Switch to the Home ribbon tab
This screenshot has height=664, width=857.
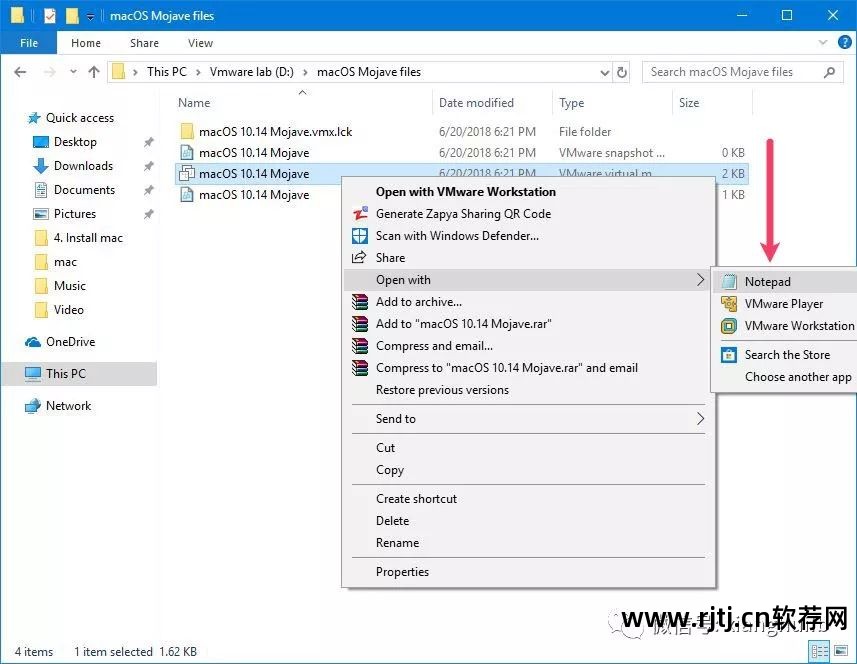point(86,43)
